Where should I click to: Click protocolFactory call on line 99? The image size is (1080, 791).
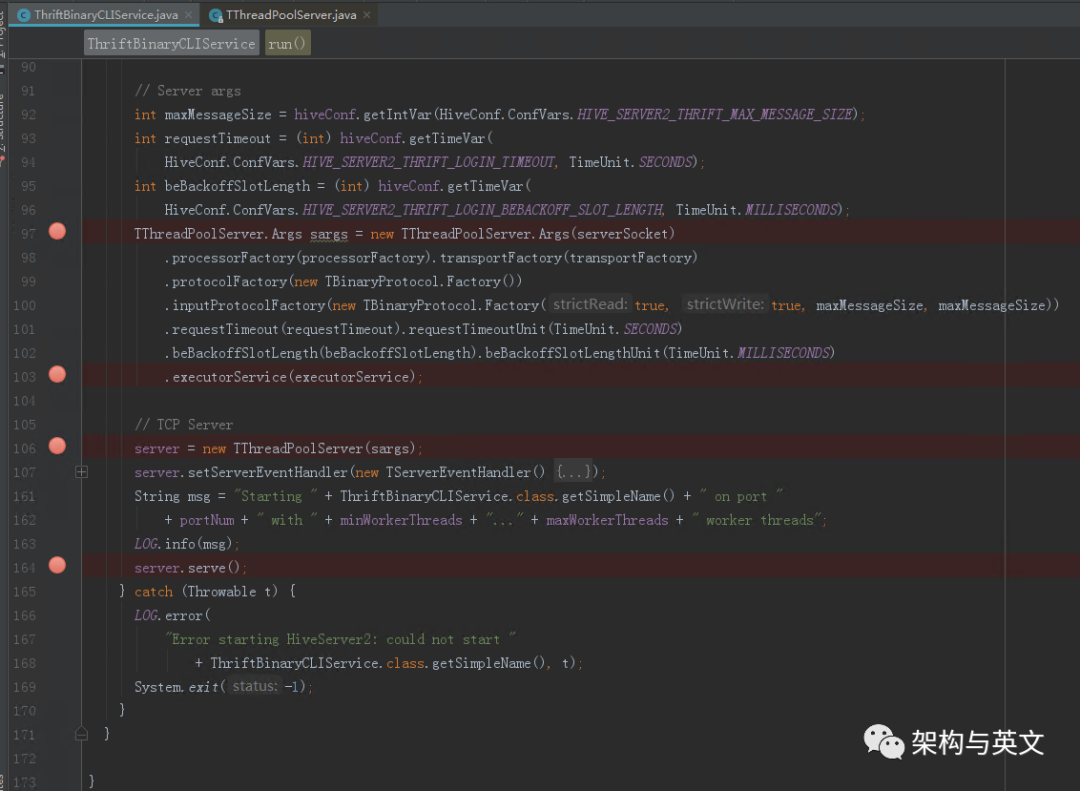[x=229, y=282]
